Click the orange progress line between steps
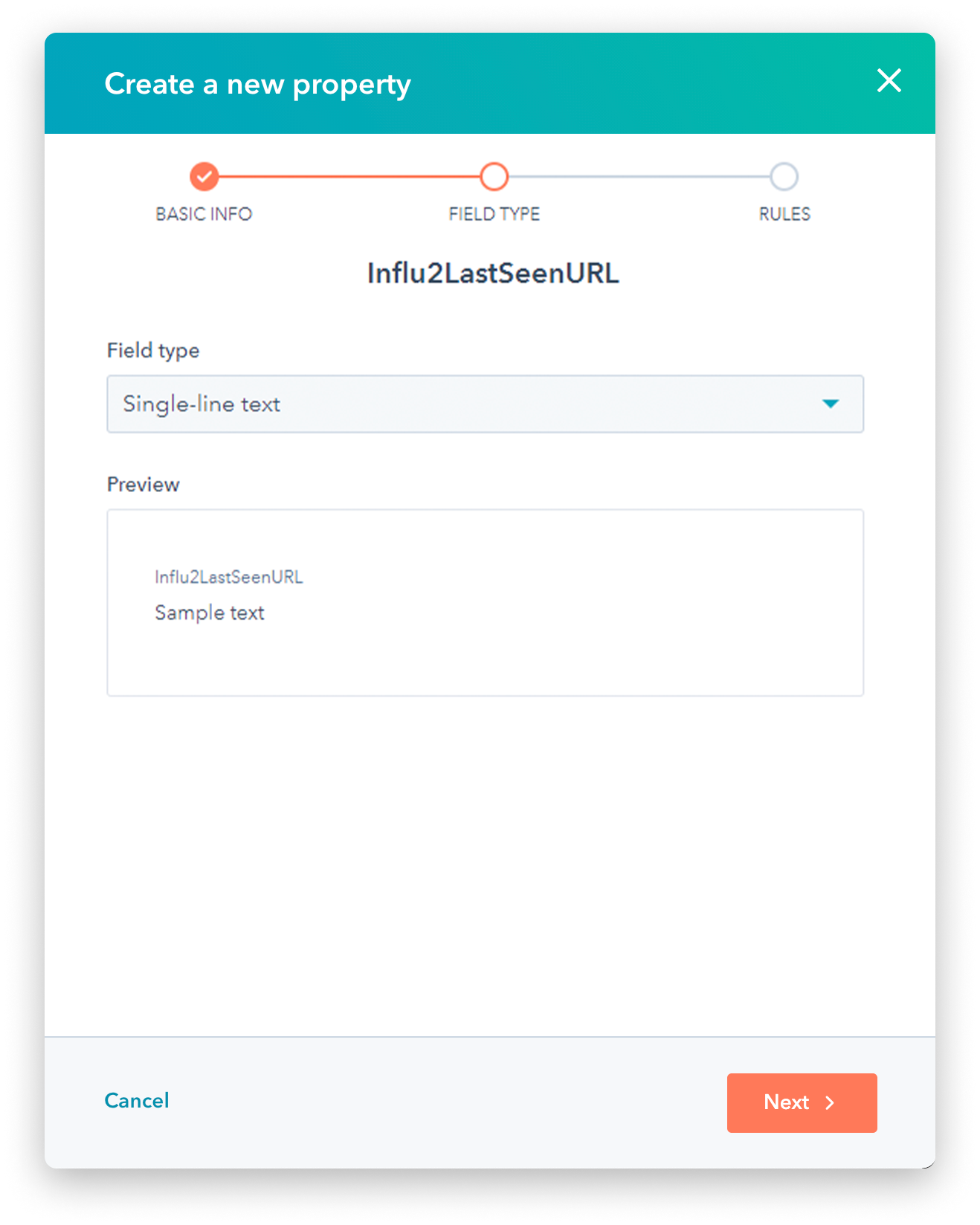The width and height of the screenshot is (980, 1225). tap(349, 177)
